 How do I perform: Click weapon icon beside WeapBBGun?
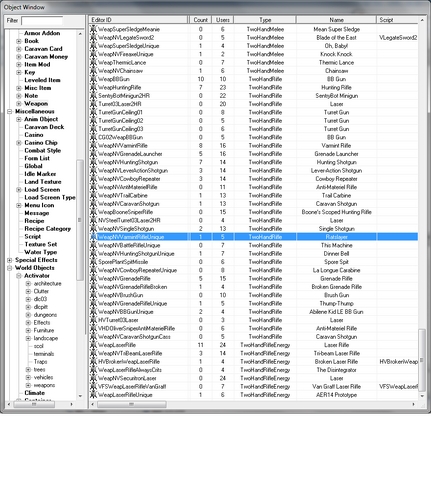(x=93, y=79)
